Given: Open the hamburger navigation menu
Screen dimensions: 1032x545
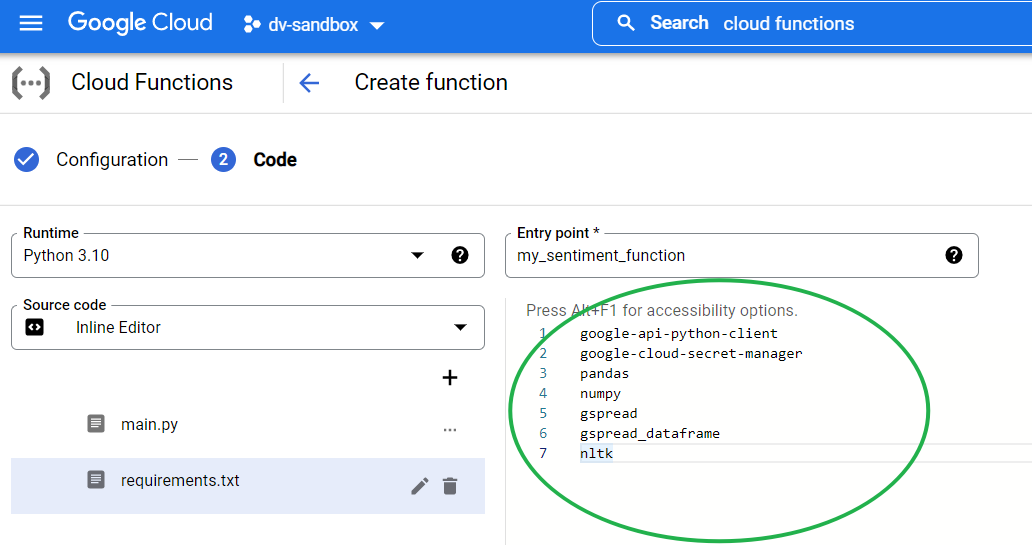Looking at the screenshot, I should tap(31, 23).
